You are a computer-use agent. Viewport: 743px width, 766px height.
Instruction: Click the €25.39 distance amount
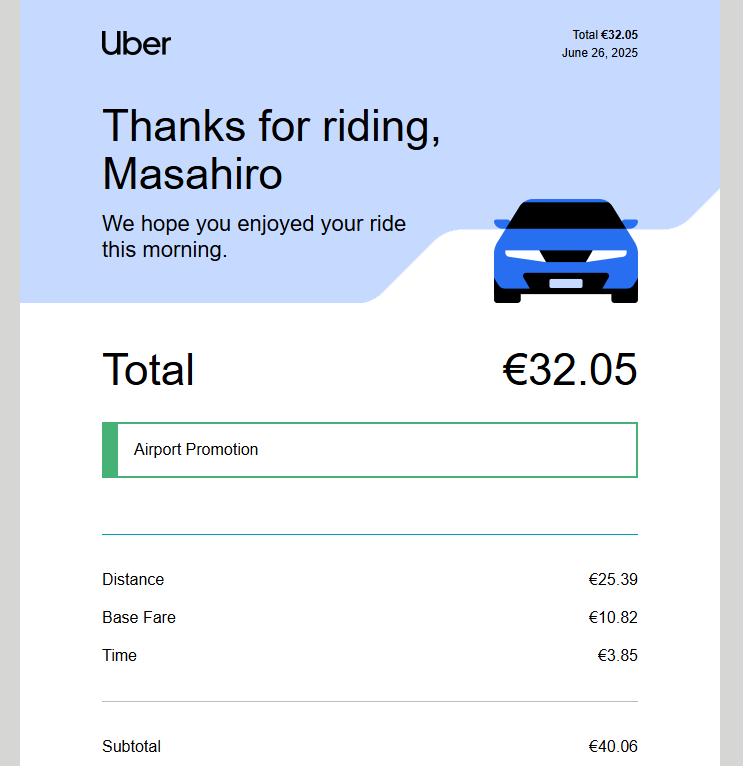click(x=613, y=579)
